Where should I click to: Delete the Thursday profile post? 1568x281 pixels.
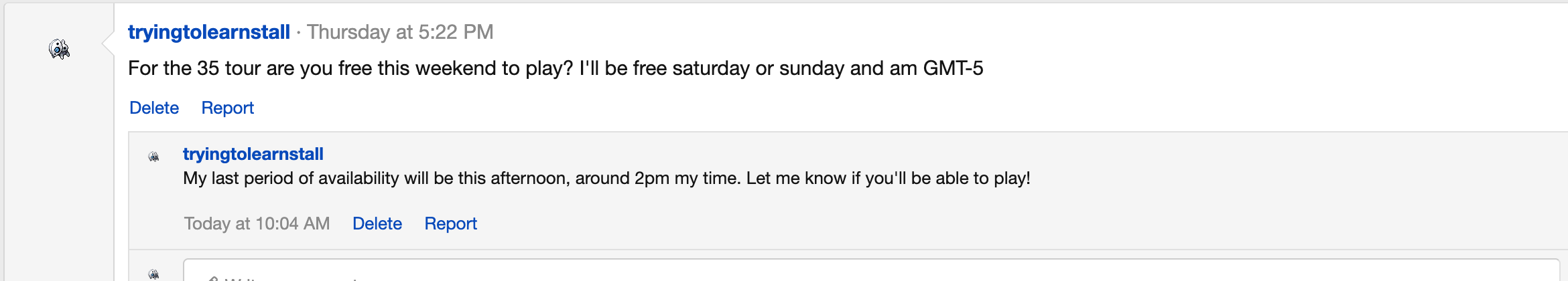pos(154,108)
